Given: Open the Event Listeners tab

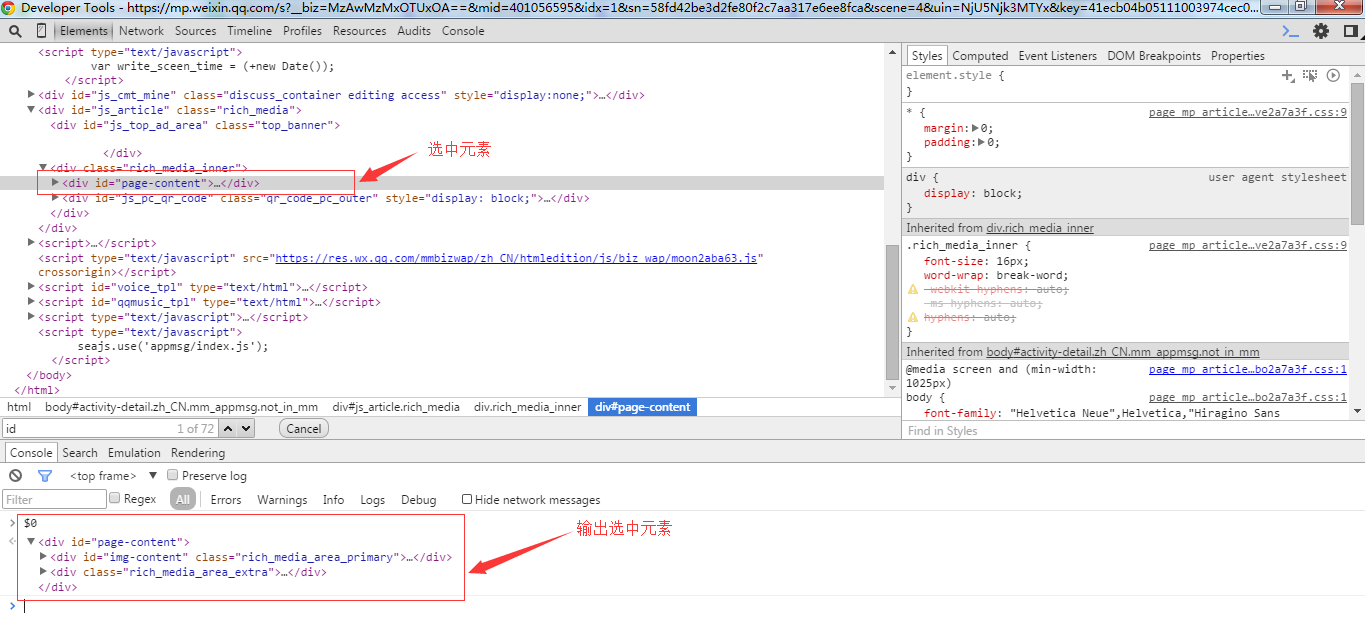Looking at the screenshot, I should [1058, 56].
